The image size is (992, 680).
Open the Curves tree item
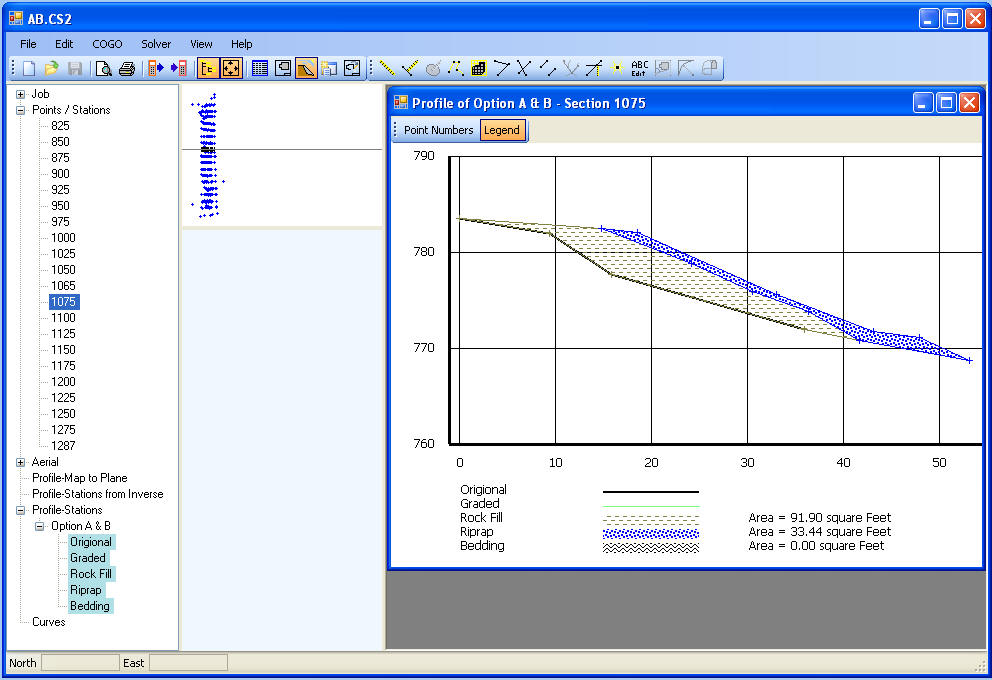(x=49, y=622)
